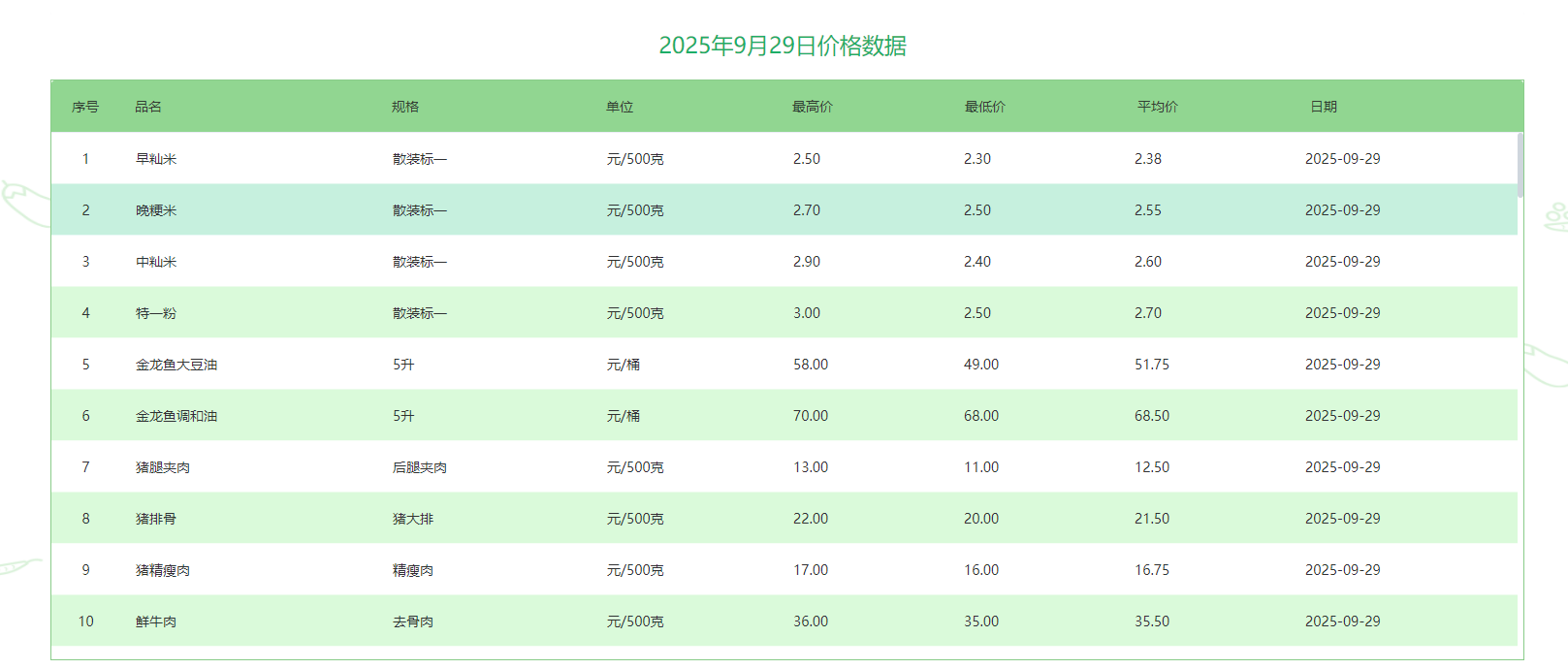The image size is (1568, 669).
Task: Click the 最低价 column header
Action: point(985,107)
